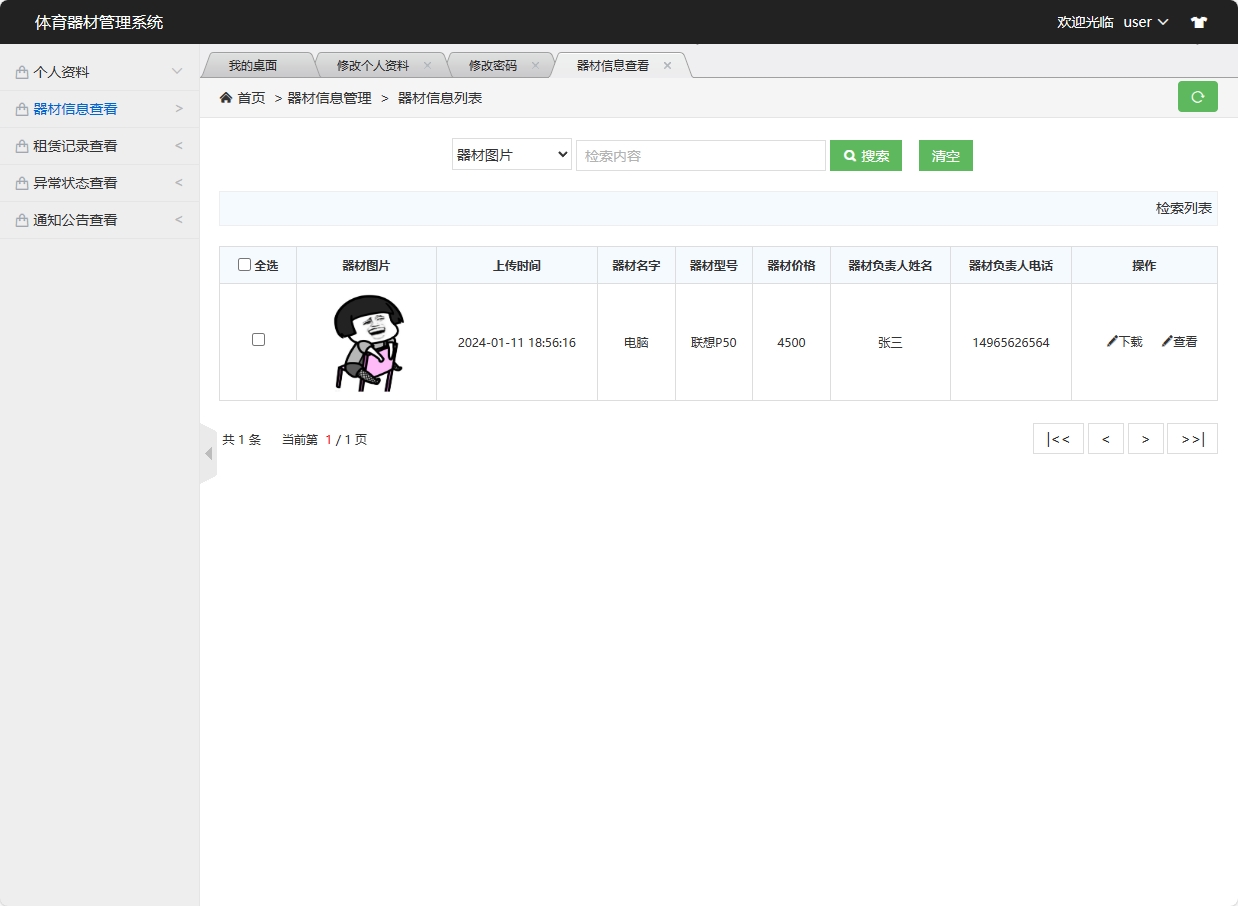Click the 查看 view action for 电脑 row

[1179, 341]
